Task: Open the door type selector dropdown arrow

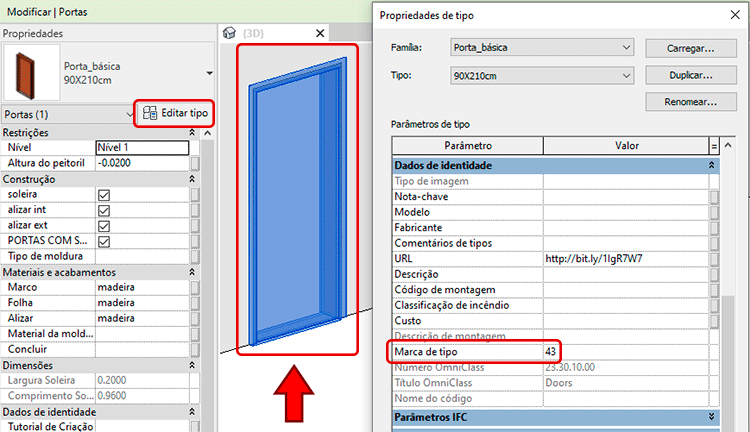Action: (x=209, y=73)
